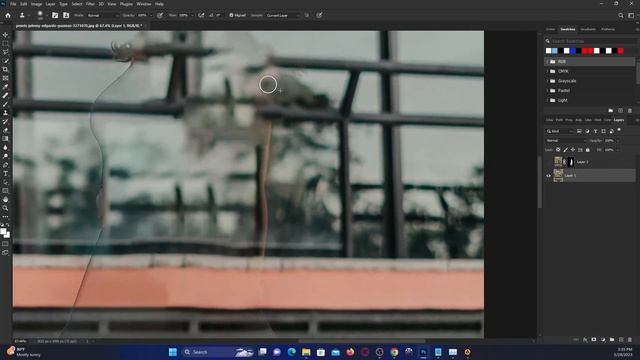Select the Type tool in toolbar
The width and height of the screenshot is (640, 360).
point(5,173)
